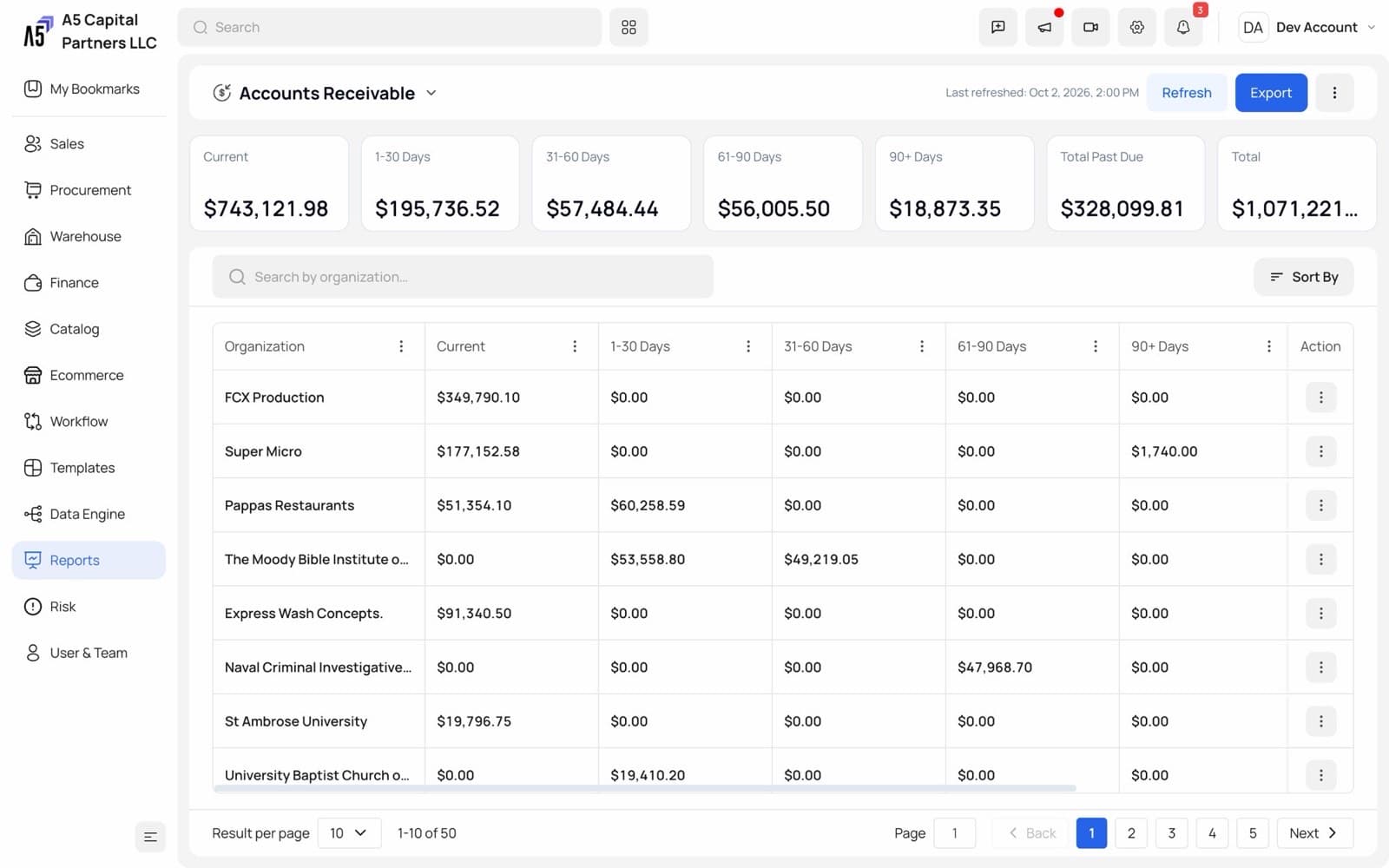The height and width of the screenshot is (868, 1389).
Task: Collapse sidebar using the bottom menu icon
Action: click(150, 837)
